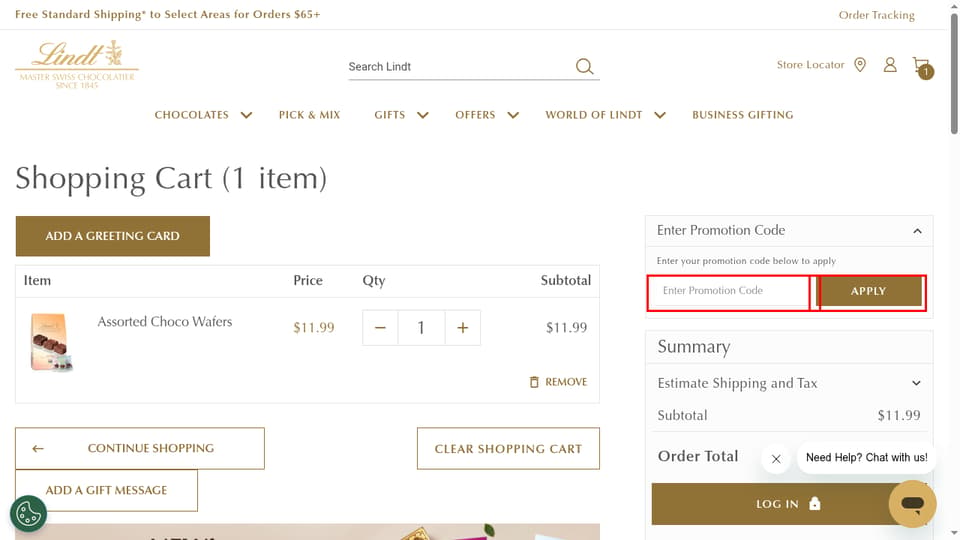960x540 pixels.
Task: Click Assorted Choco Wafers product thumbnail
Action: (51, 342)
